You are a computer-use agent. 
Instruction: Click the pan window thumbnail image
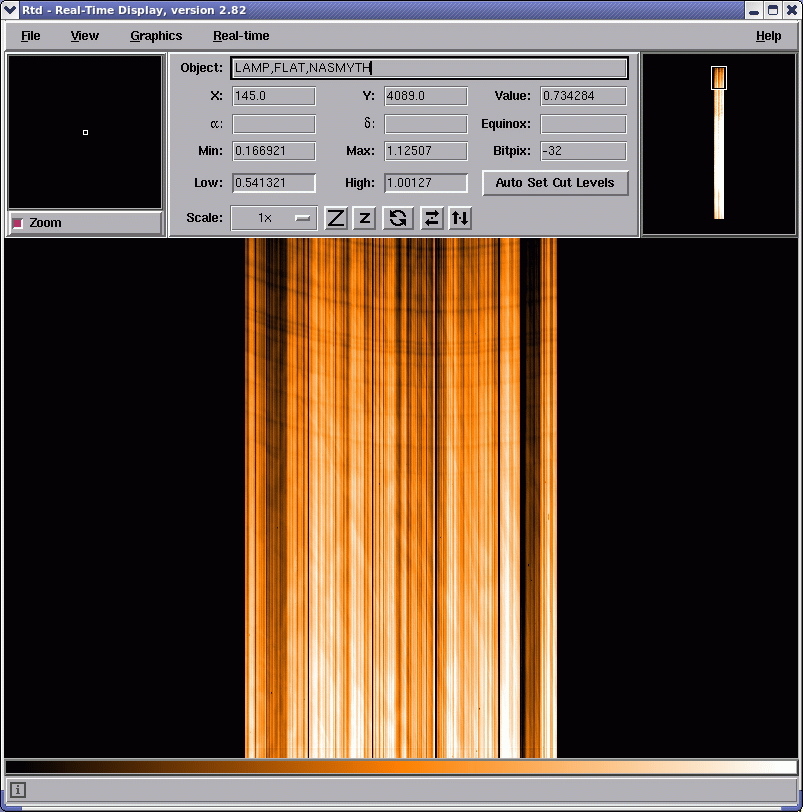[718, 143]
